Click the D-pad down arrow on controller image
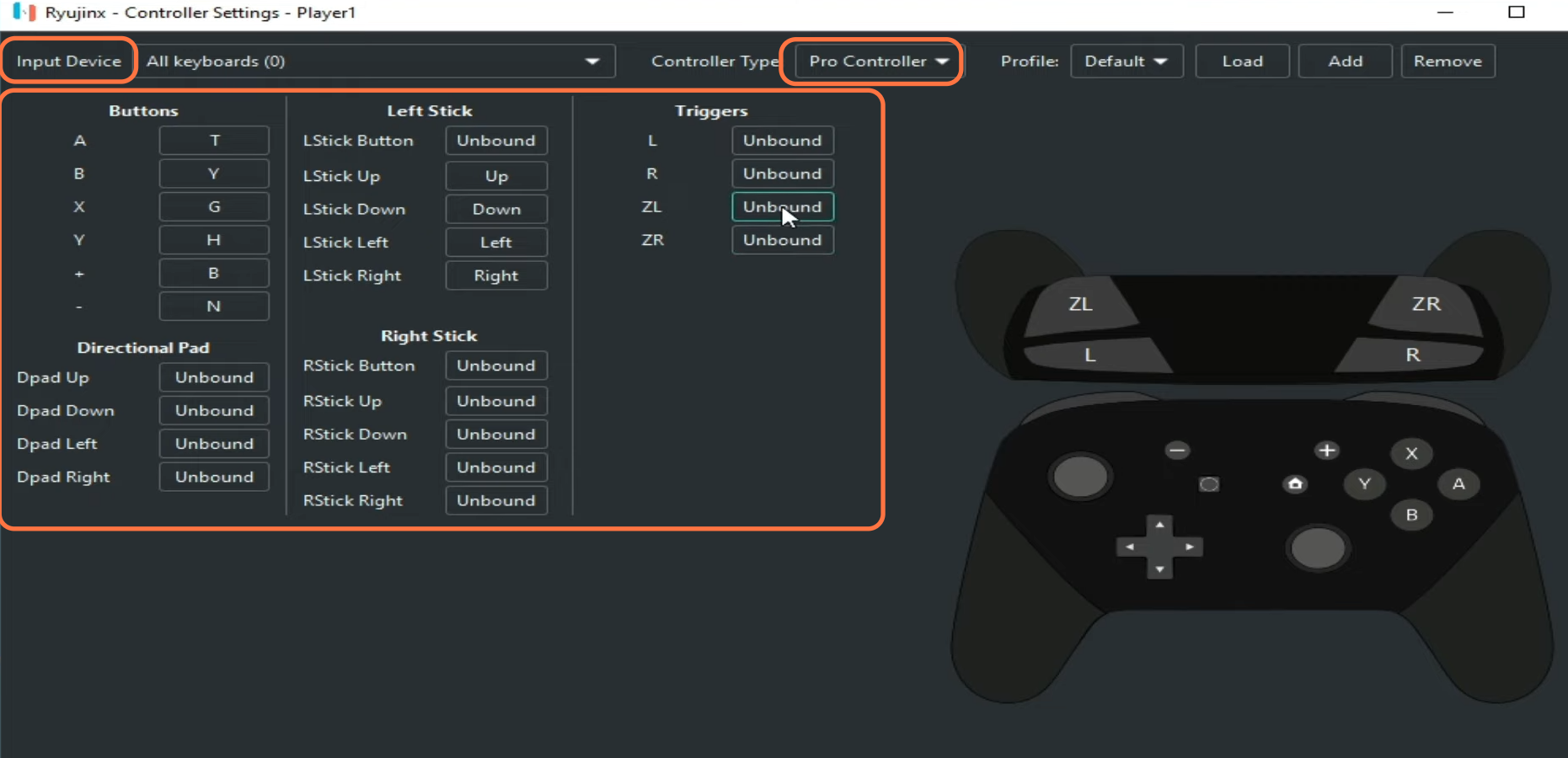This screenshot has width=1568, height=758. [1160, 568]
